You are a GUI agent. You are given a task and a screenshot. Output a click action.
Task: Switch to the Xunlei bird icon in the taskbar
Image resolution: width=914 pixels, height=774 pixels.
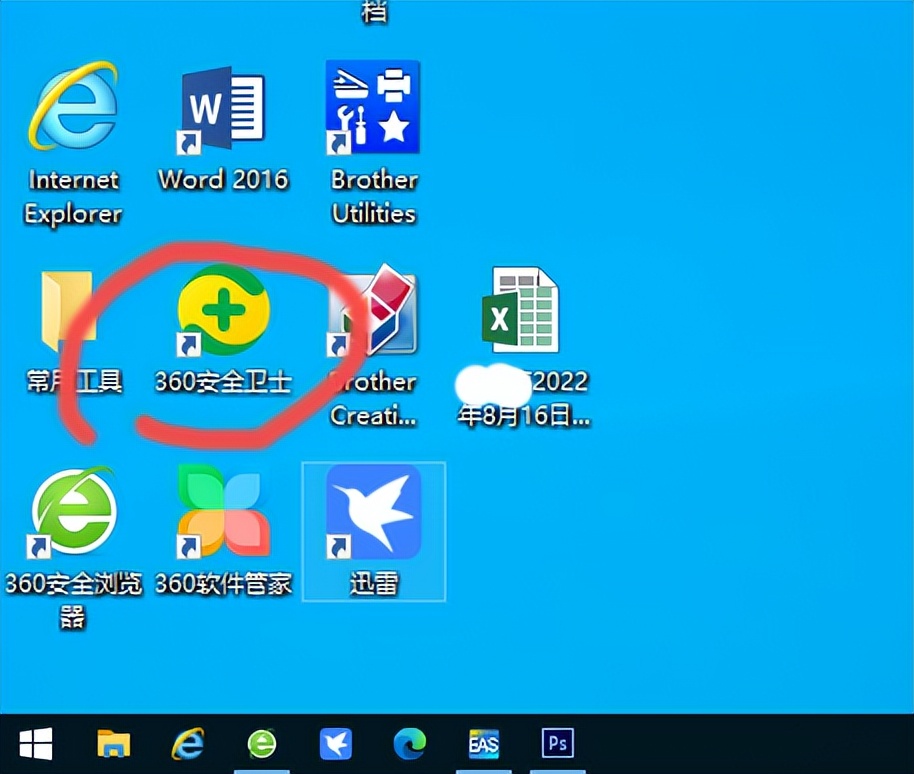pyautogui.click(x=336, y=744)
